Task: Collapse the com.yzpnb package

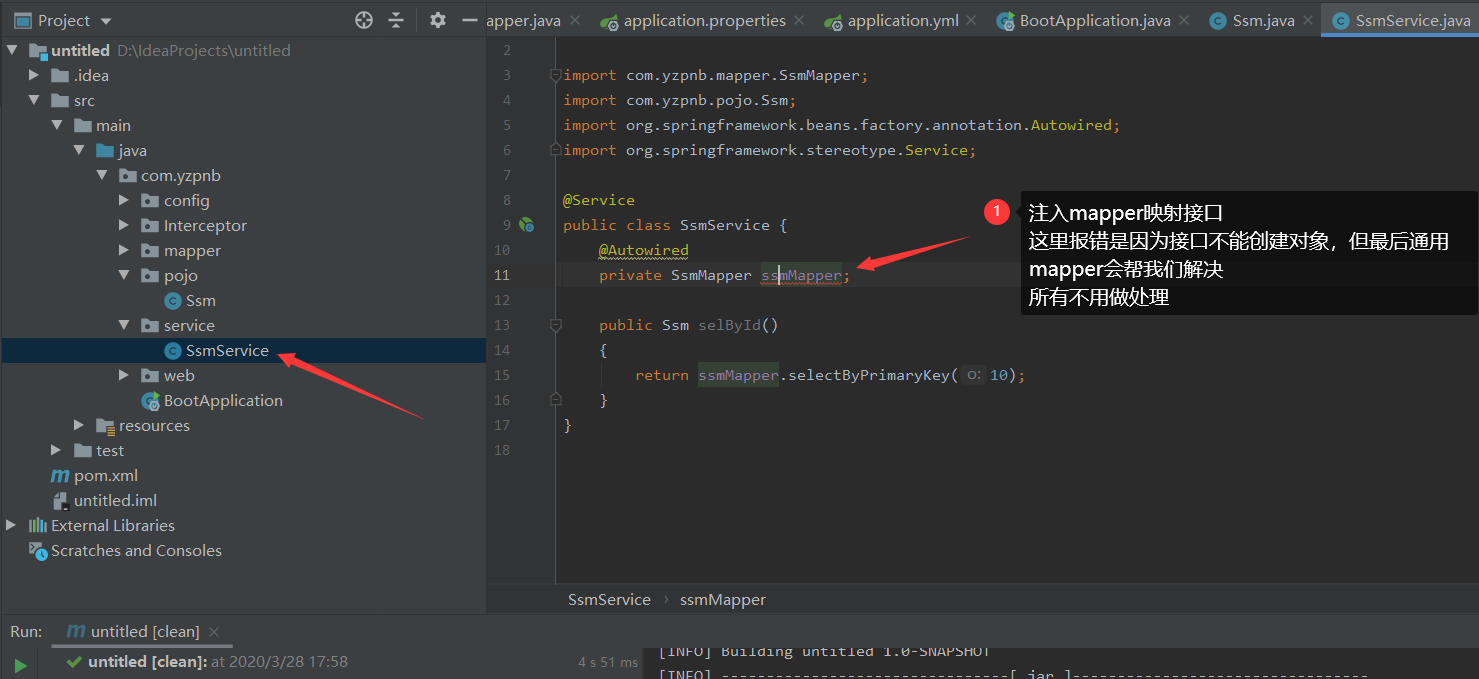Action: click(x=102, y=175)
